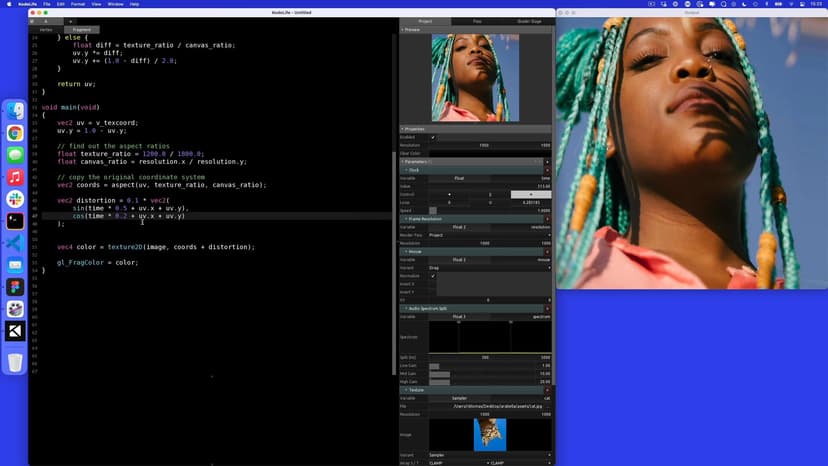Toggle the Enabled checkbox in Properties

click(x=432, y=137)
